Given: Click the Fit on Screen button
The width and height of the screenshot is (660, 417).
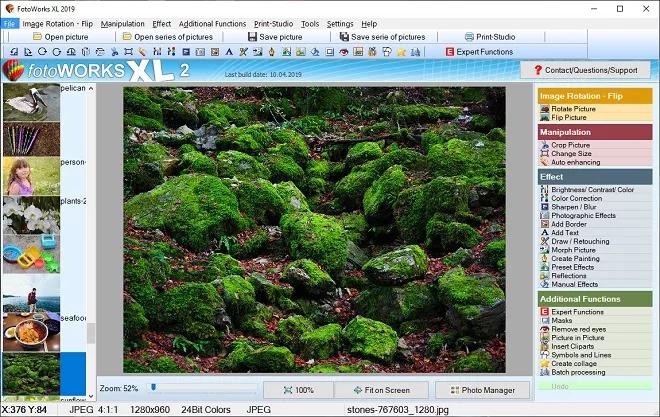Looking at the screenshot, I should click(381, 390).
